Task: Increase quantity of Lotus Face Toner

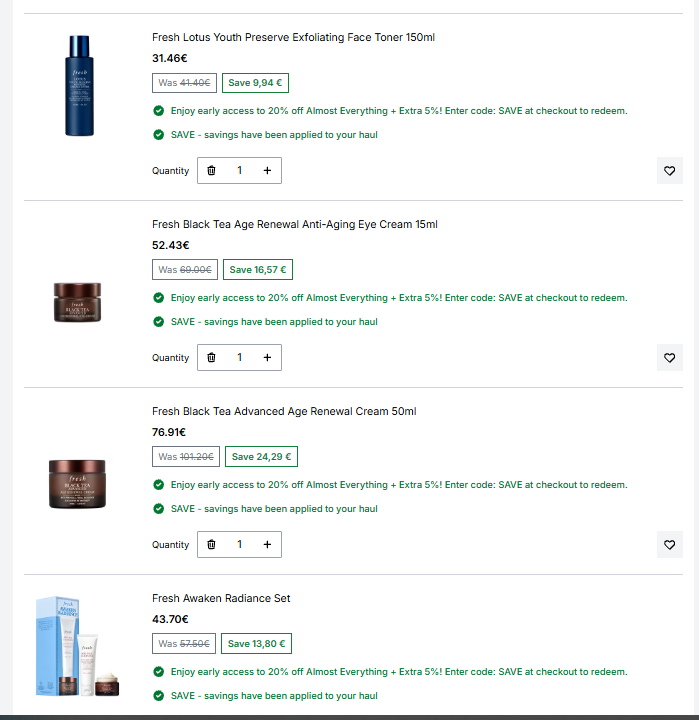Action: pyautogui.click(x=267, y=170)
